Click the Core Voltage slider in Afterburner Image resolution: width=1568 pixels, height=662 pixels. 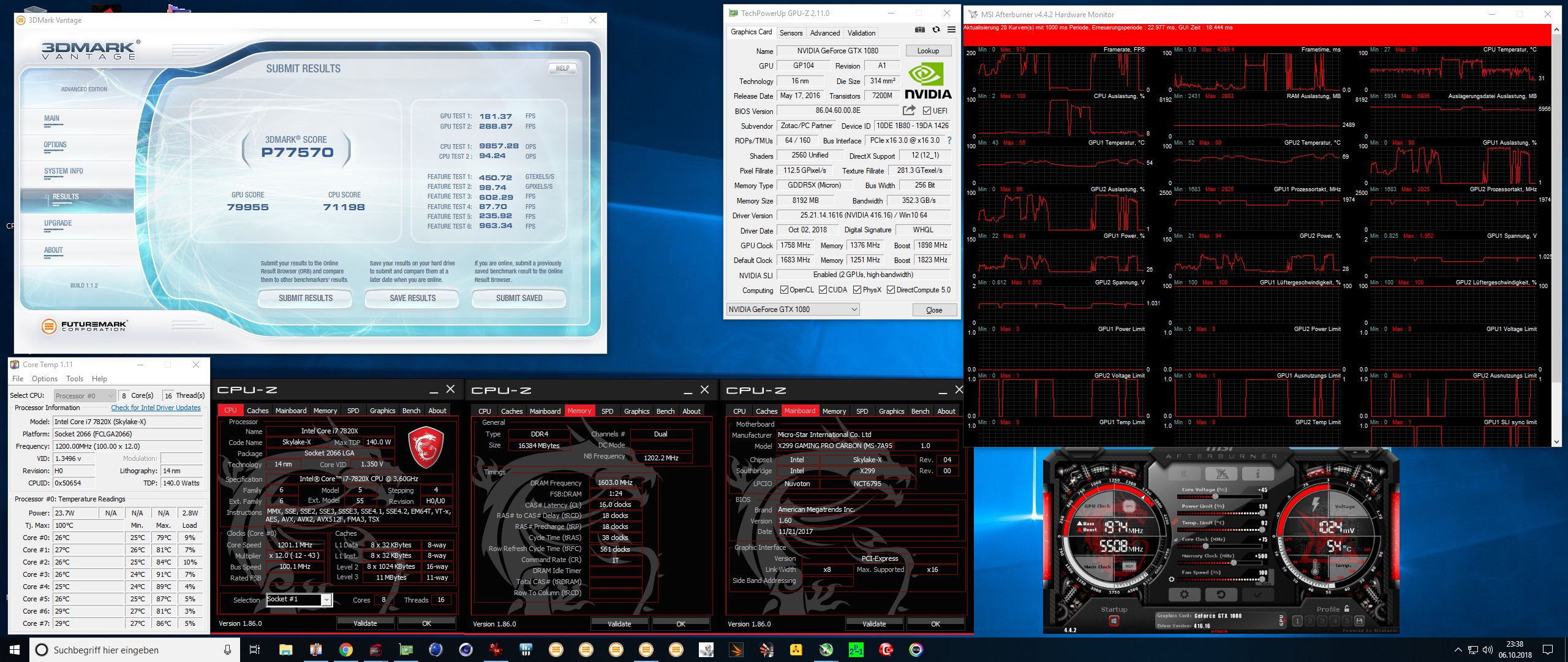1221,495
